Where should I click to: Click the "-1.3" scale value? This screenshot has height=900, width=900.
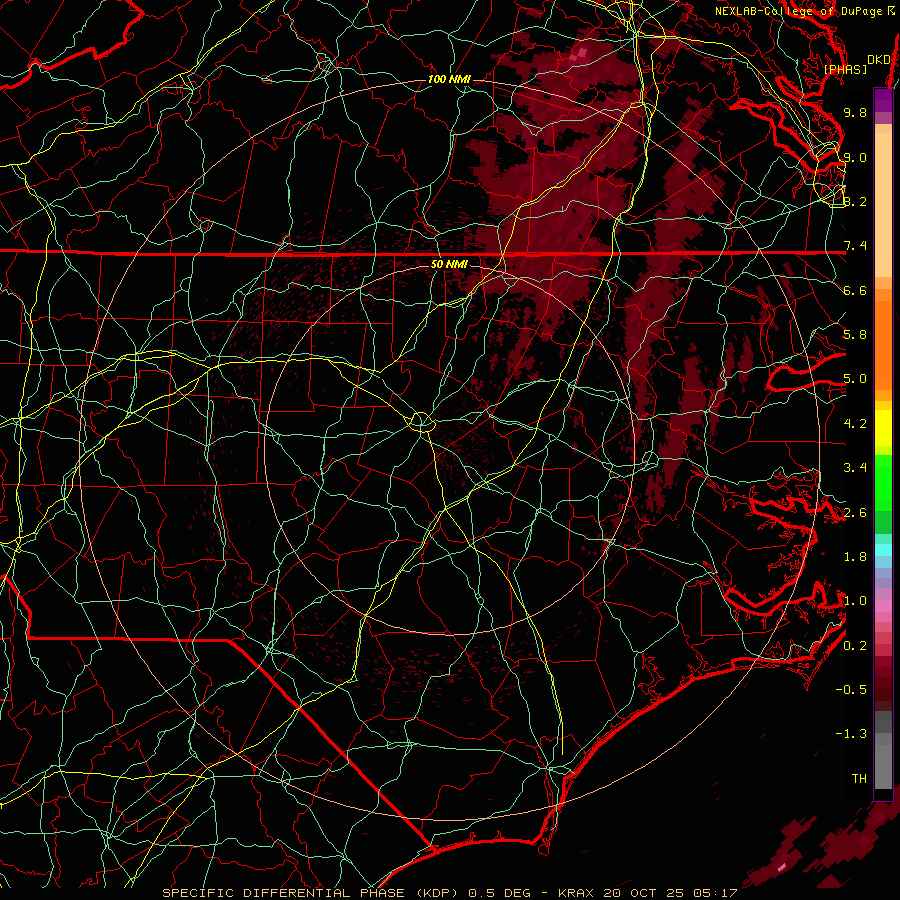coord(851,734)
